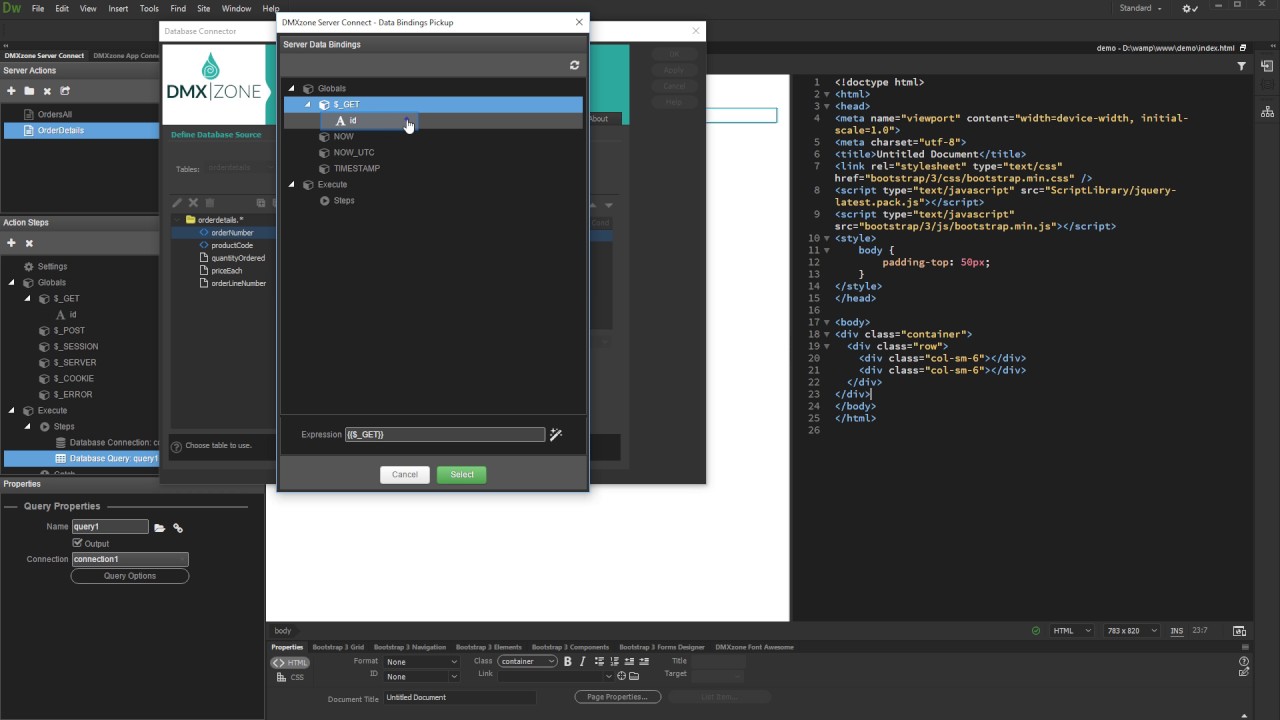This screenshot has width=1280, height=720.
Task: Click the green linting status checkmark
Action: pos(1036,631)
